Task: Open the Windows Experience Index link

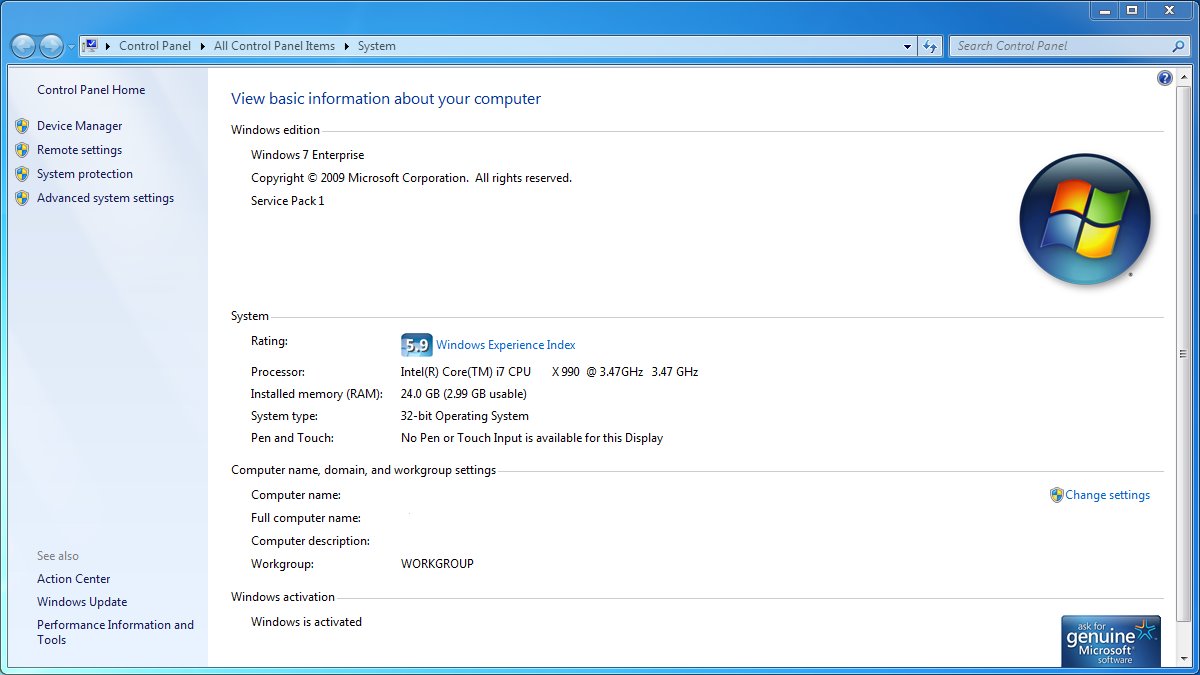Action: (505, 345)
